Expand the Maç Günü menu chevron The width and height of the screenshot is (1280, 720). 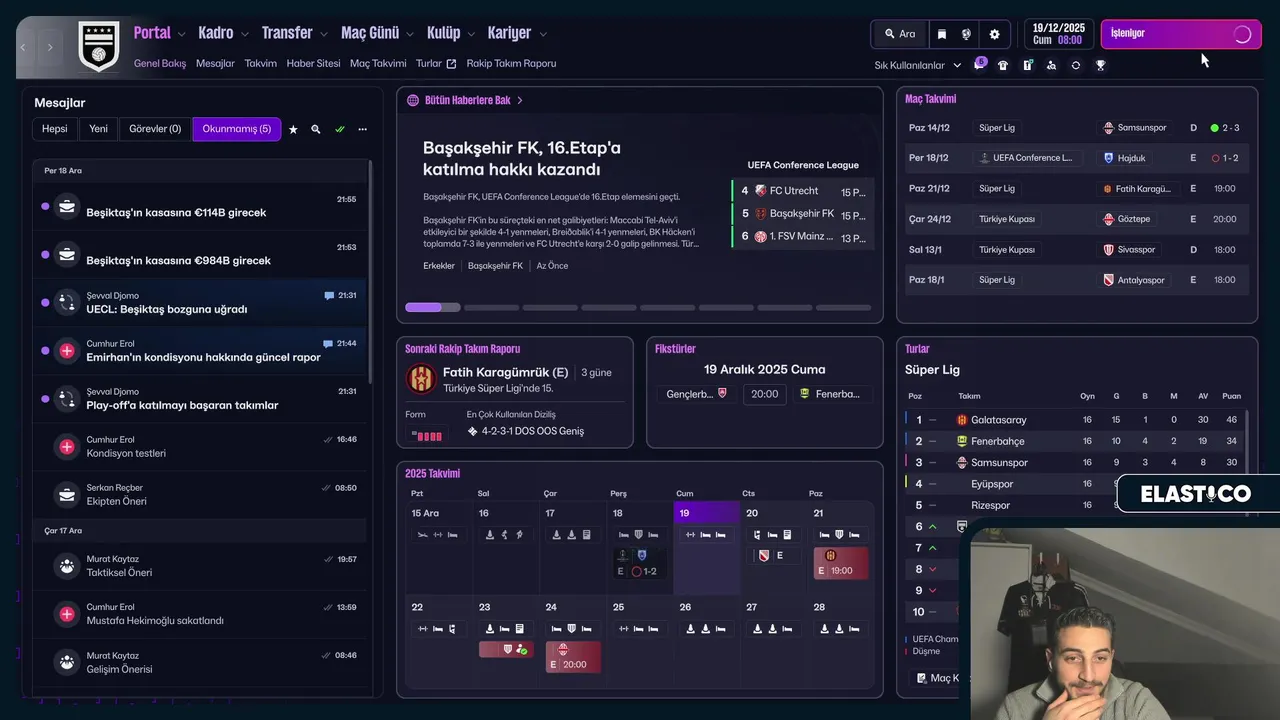tap(410, 34)
